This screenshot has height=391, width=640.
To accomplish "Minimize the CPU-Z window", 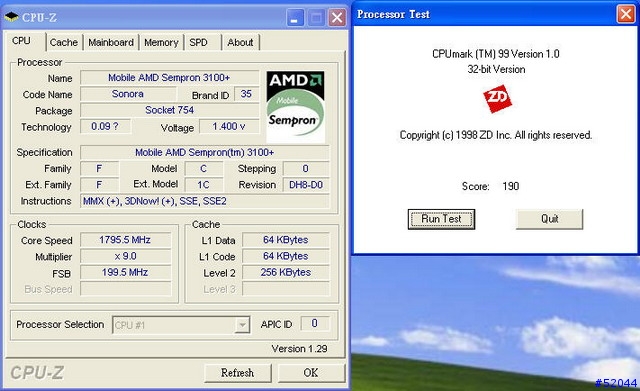I will click(x=295, y=18).
